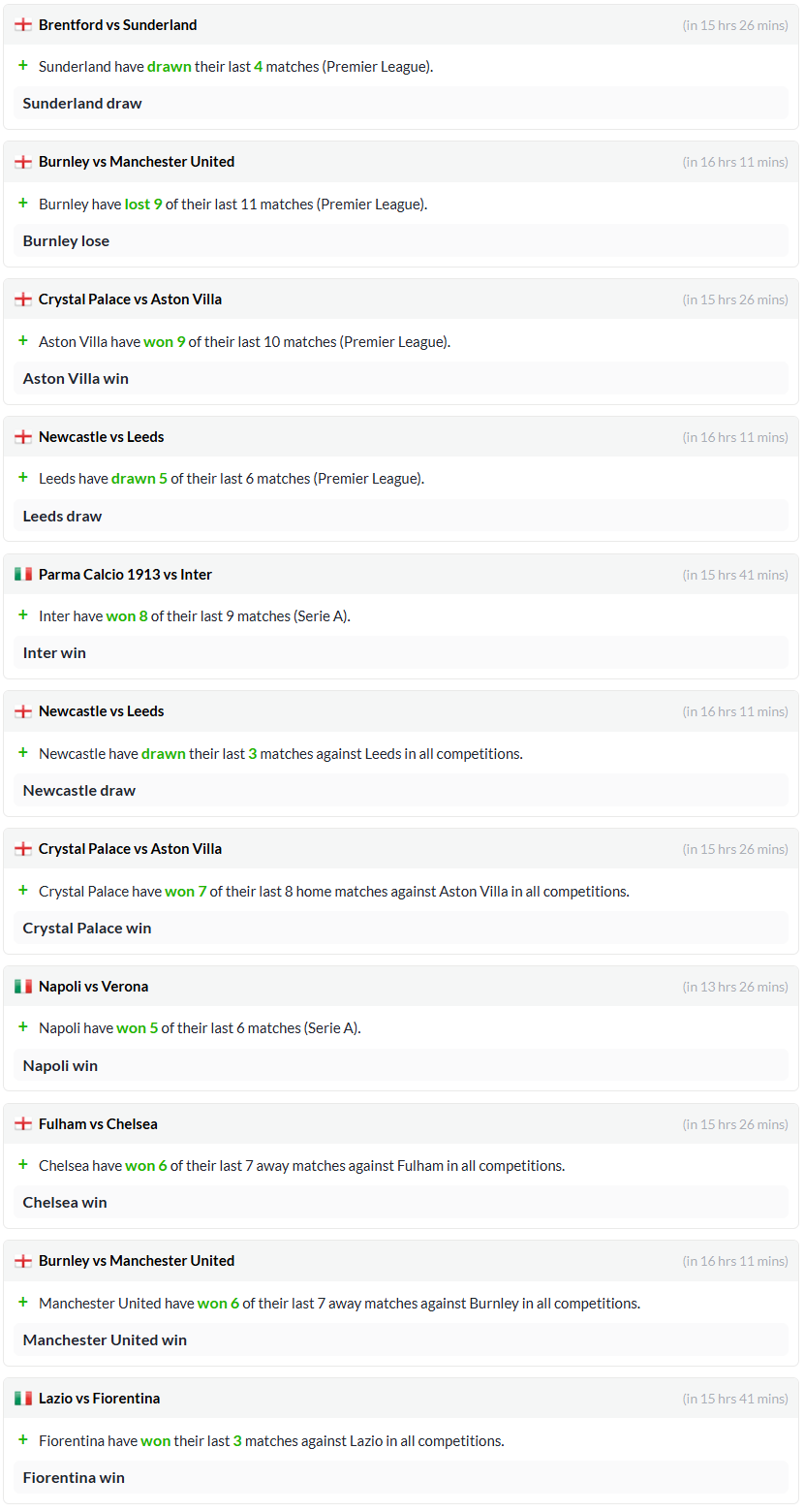The width and height of the screenshot is (805, 1512).
Task: Expand the plus icon for Aston Villa won 9 stat
Action: coord(23,341)
